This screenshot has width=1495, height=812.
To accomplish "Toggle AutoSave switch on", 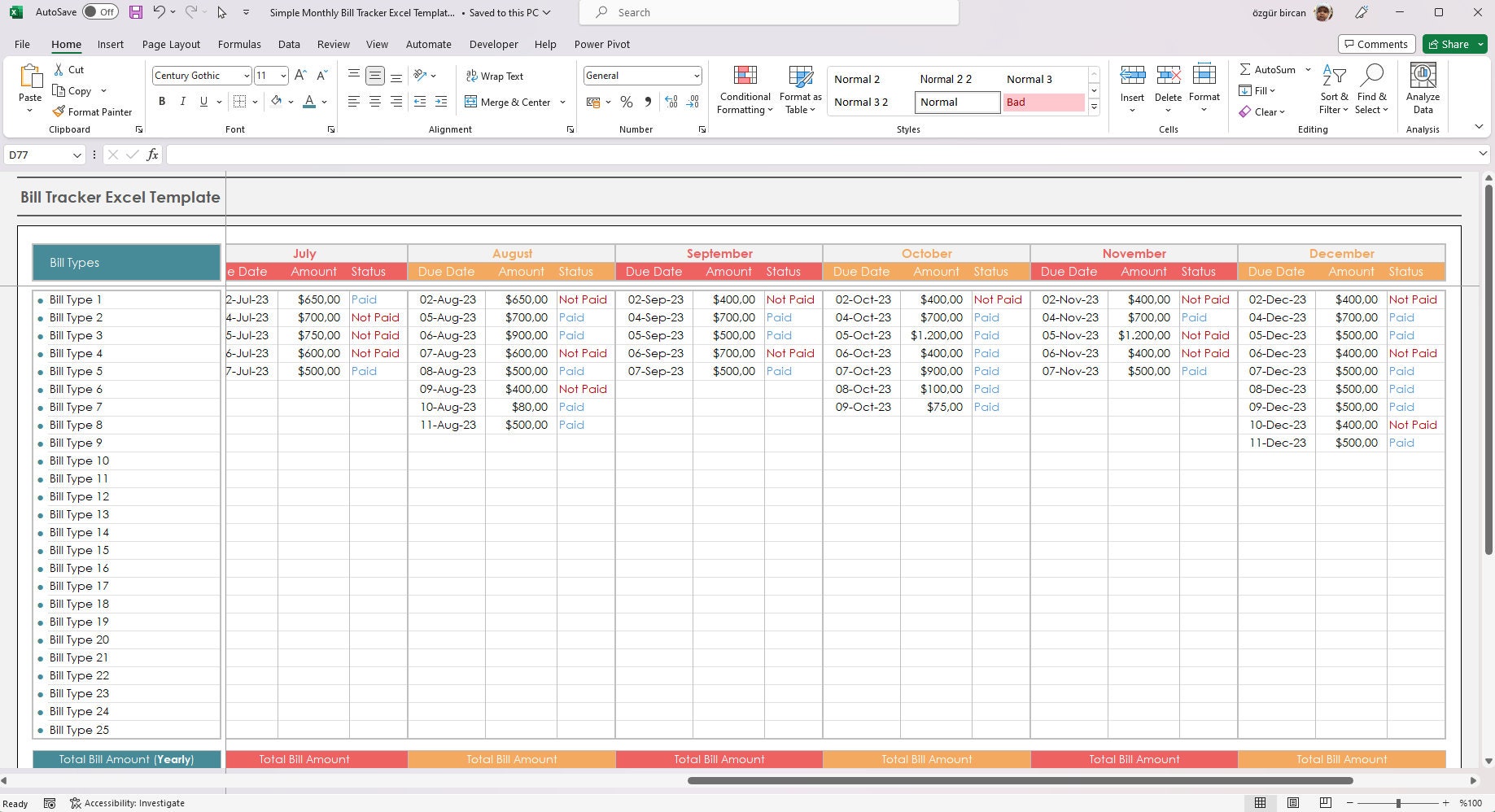I will [100, 12].
